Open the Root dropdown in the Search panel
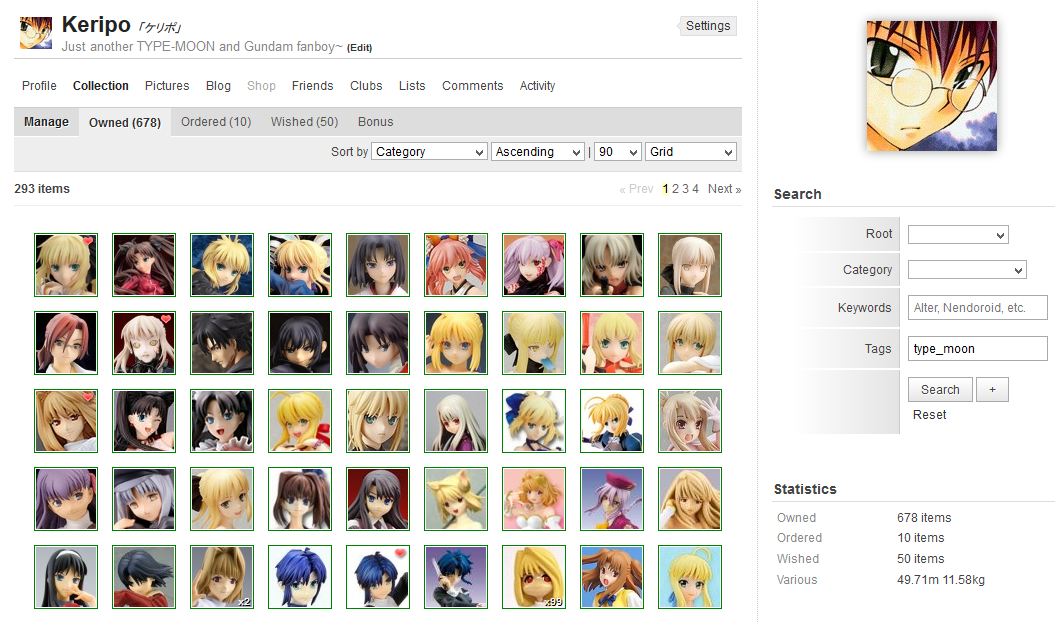The width and height of the screenshot is (1055, 626). pyautogui.click(x=957, y=234)
